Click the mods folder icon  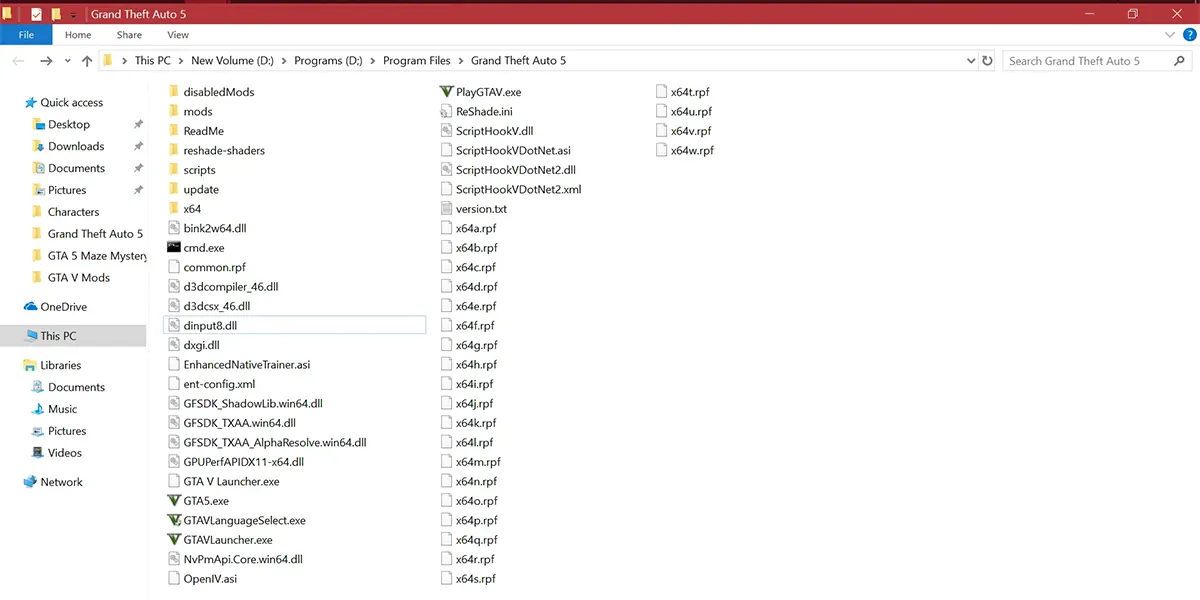[174, 111]
